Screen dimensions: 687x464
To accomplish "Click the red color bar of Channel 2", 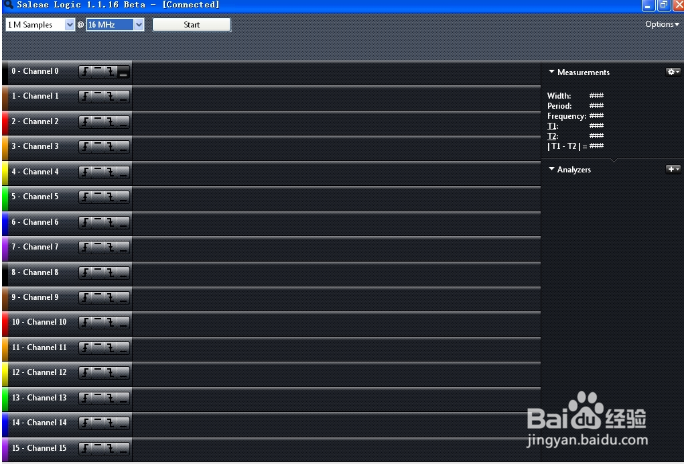I will coord(5,123).
